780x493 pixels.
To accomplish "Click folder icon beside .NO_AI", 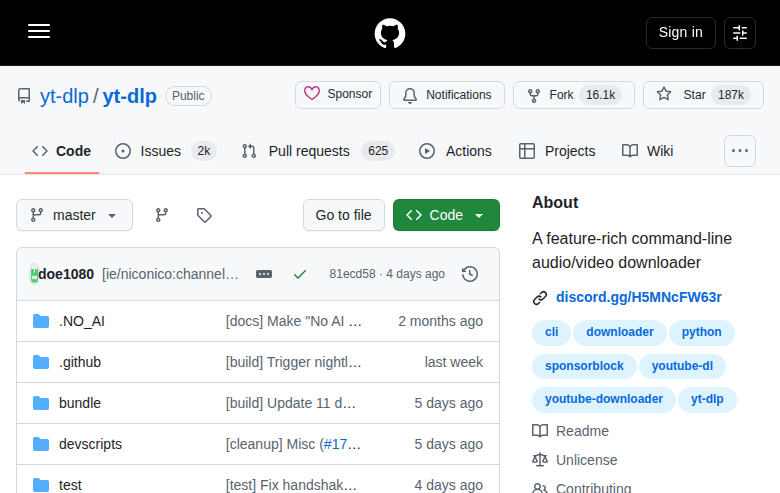I will coord(41,321).
